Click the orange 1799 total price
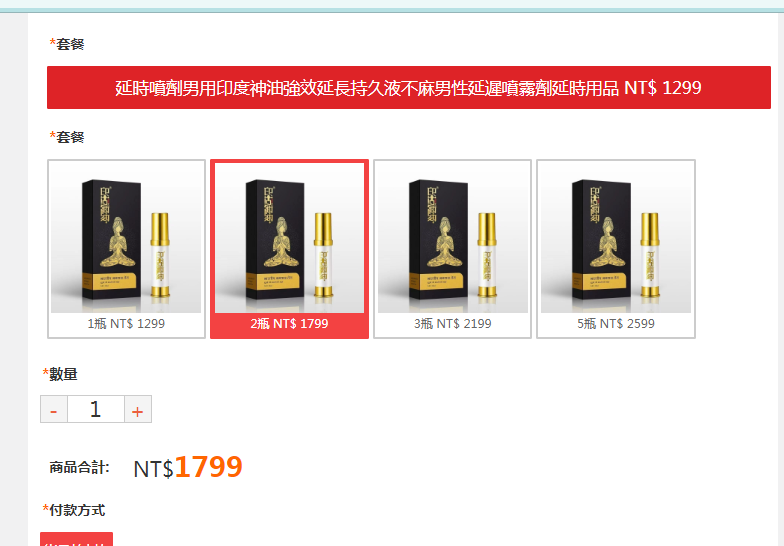 (x=208, y=467)
